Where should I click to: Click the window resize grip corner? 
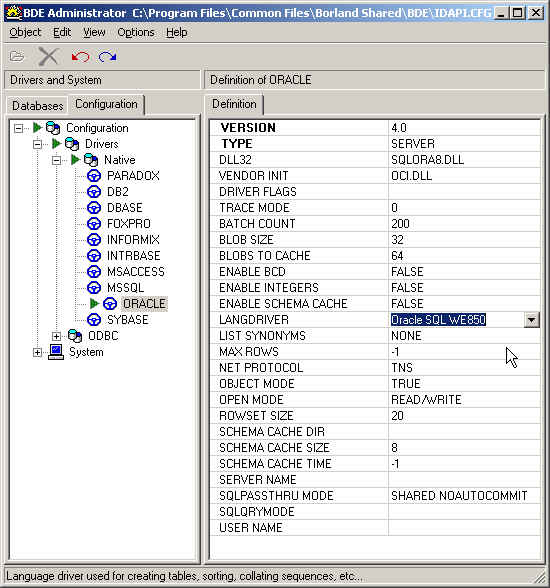pyautogui.click(x=540, y=578)
